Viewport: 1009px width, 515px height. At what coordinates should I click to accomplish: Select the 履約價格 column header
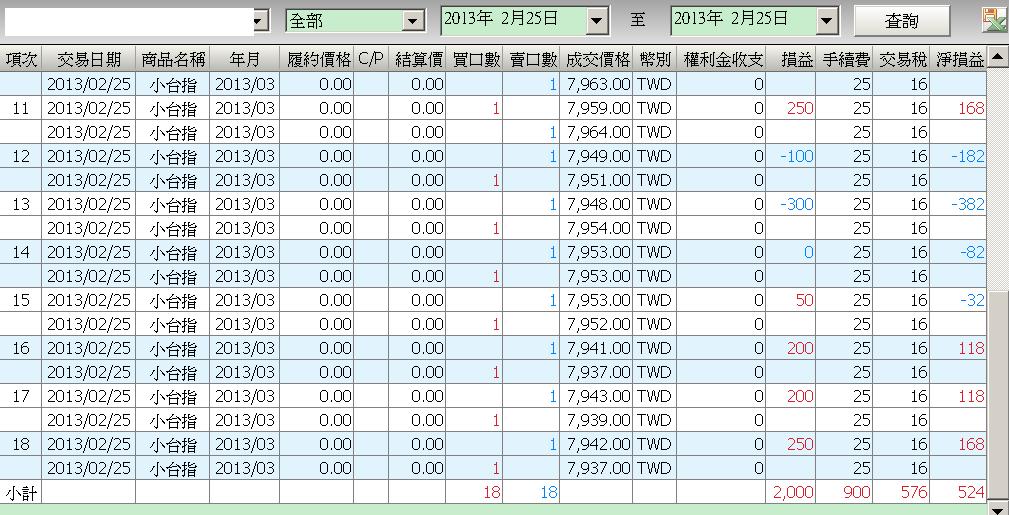click(x=316, y=60)
